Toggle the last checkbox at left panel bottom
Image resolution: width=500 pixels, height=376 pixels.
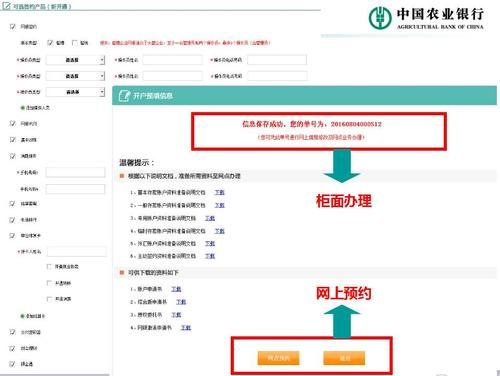click(x=13, y=364)
